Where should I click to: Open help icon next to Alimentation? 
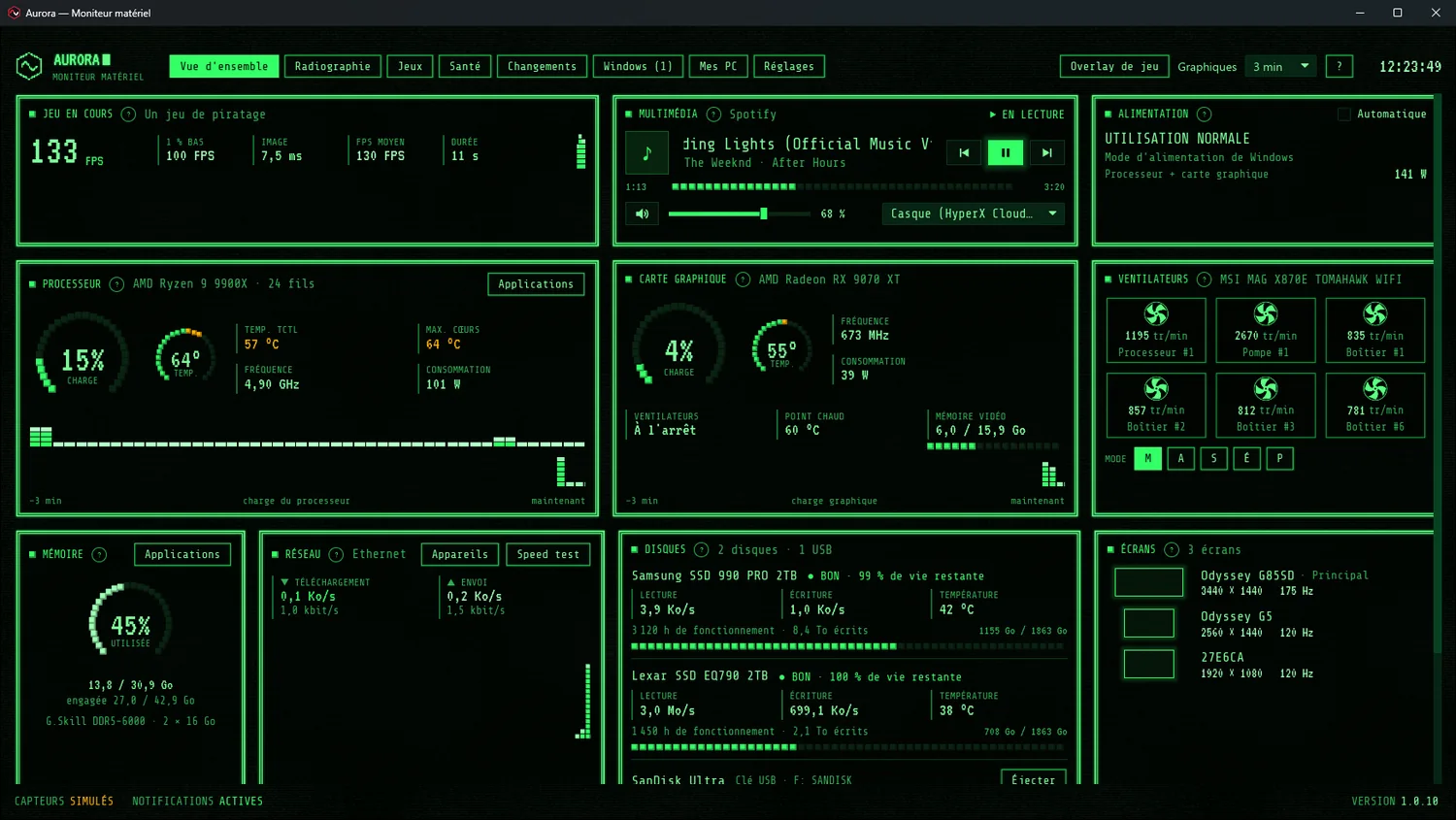tap(1205, 115)
